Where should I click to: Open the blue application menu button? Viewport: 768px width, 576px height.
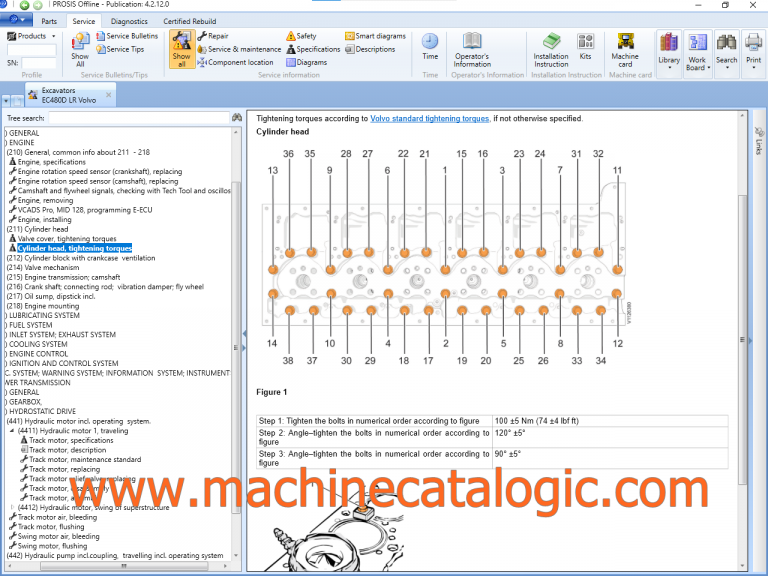pyautogui.click(x=16, y=20)
